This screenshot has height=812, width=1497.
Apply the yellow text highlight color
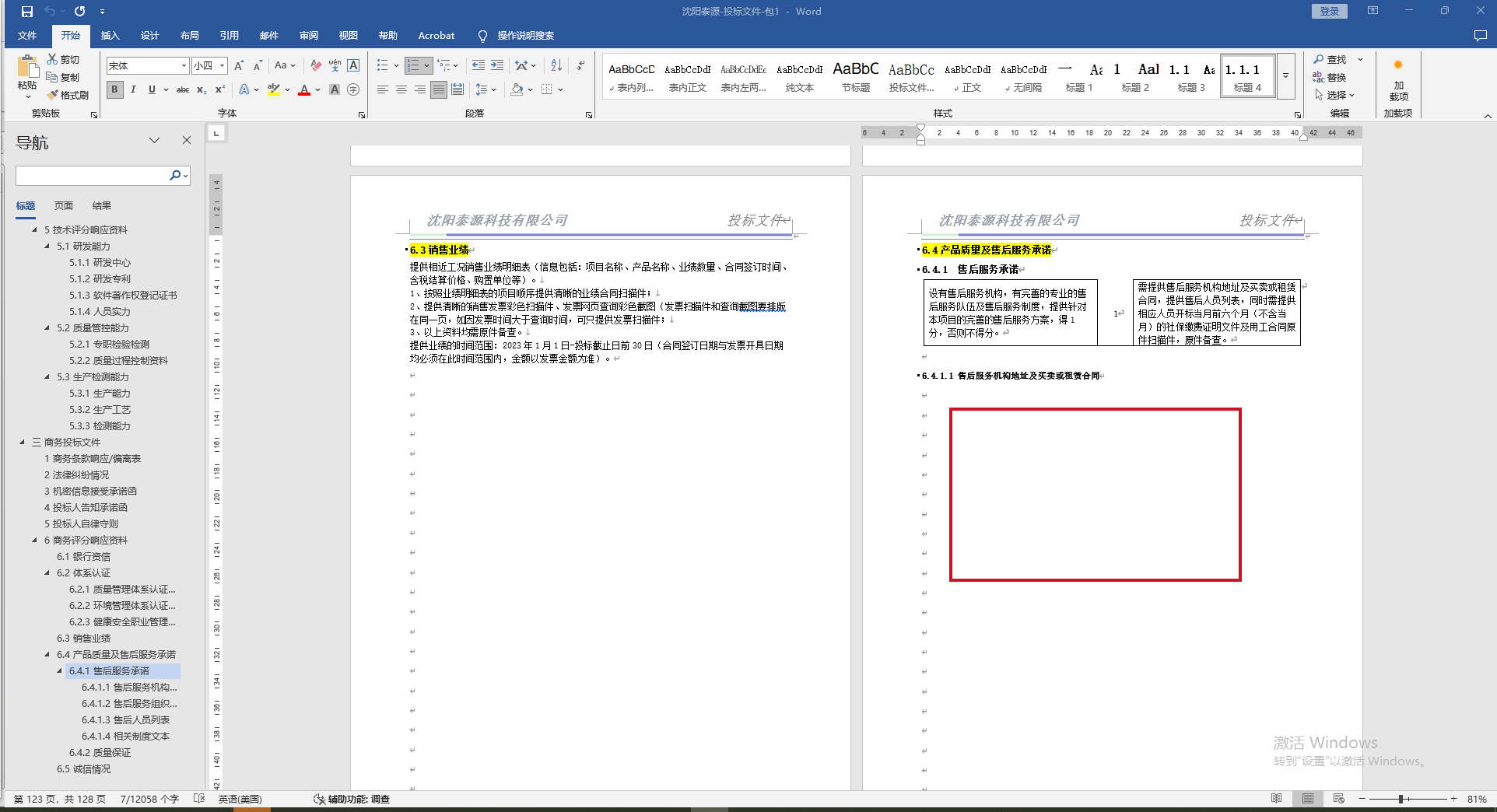(273, 89)
